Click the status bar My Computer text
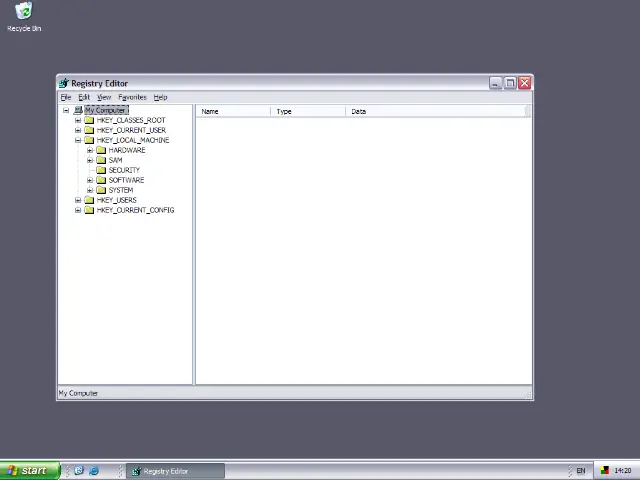640x480 pixels. (78, 393)
